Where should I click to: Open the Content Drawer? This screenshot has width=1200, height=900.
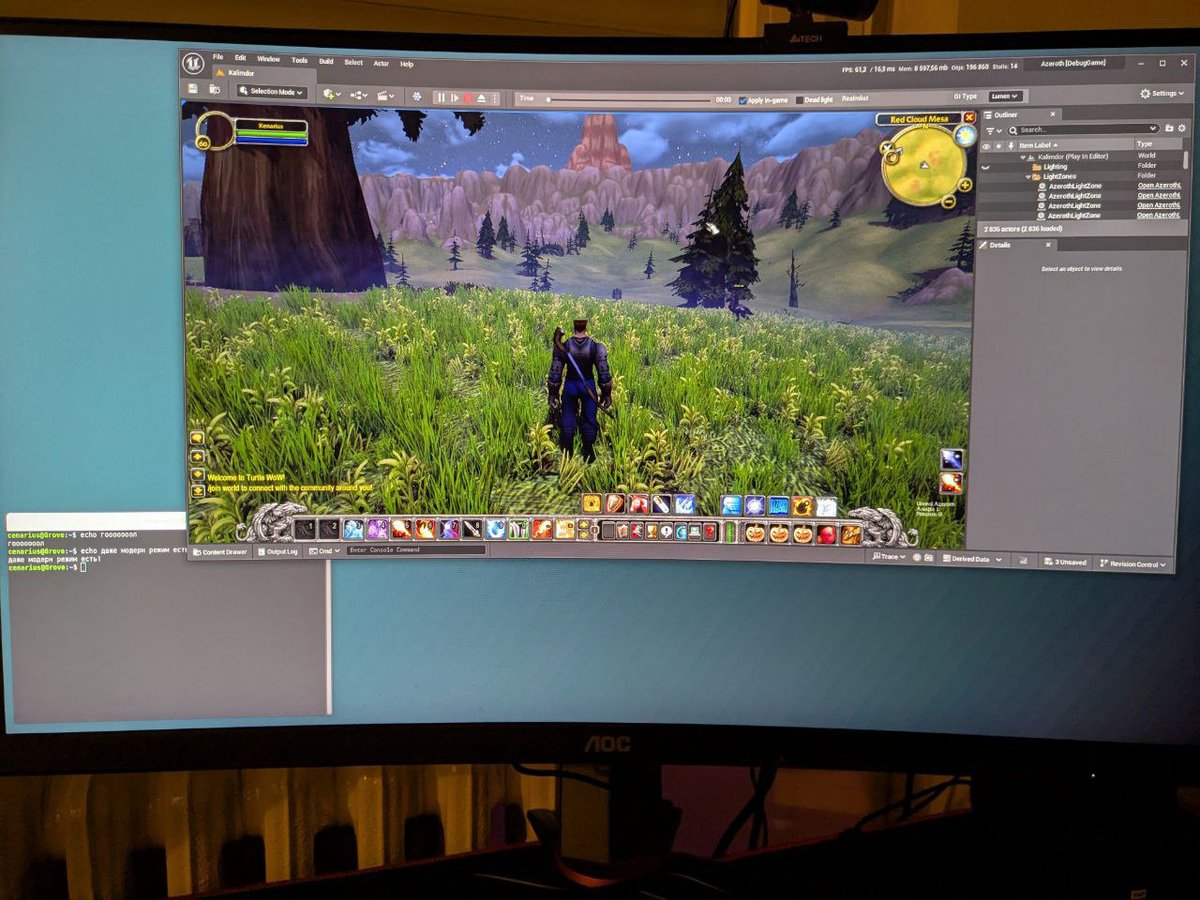(220, 552)
